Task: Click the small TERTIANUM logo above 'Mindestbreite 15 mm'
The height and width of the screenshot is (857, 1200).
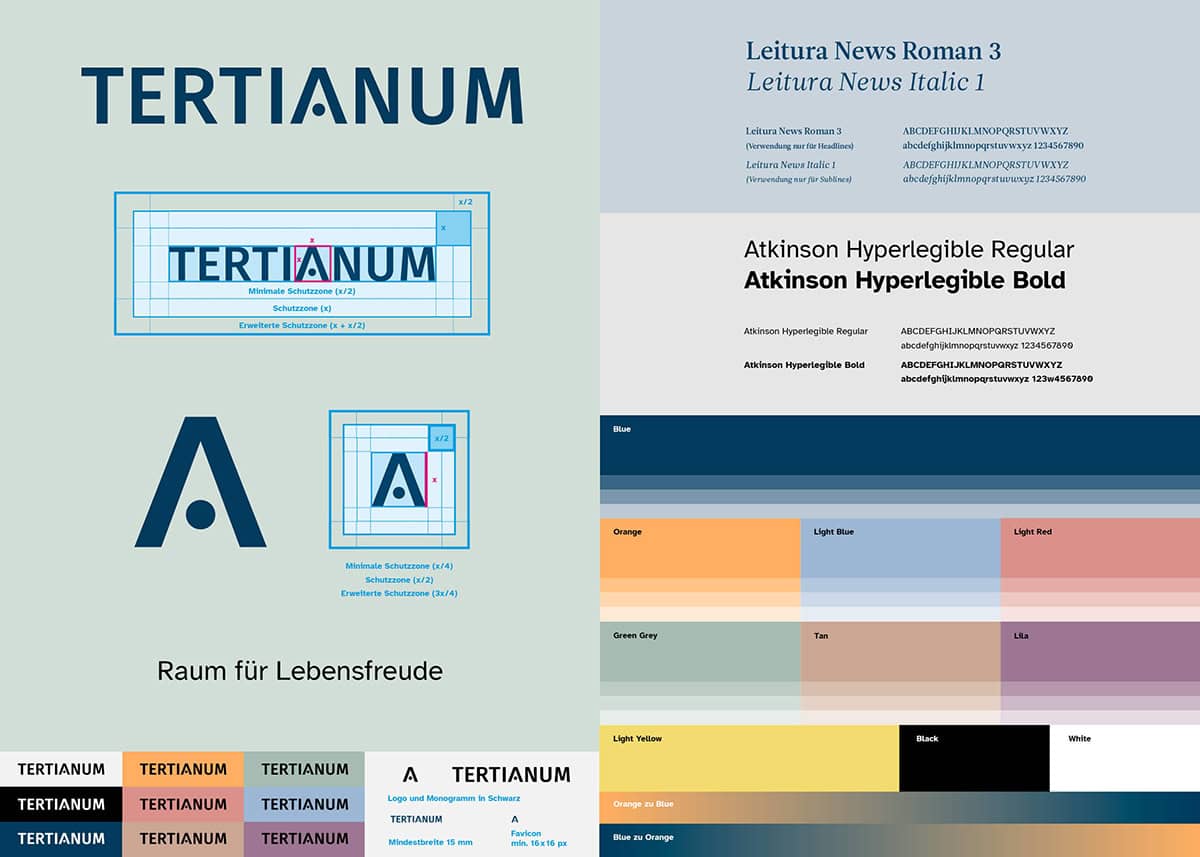Action: pyautogui.click(x=416, y=819)
